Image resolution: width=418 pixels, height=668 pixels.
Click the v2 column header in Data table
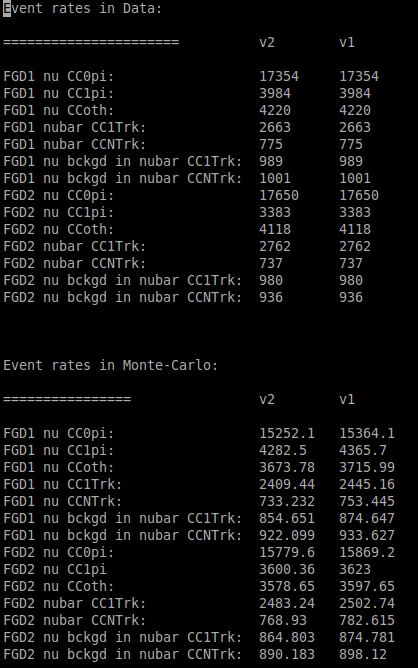[267, 43]
